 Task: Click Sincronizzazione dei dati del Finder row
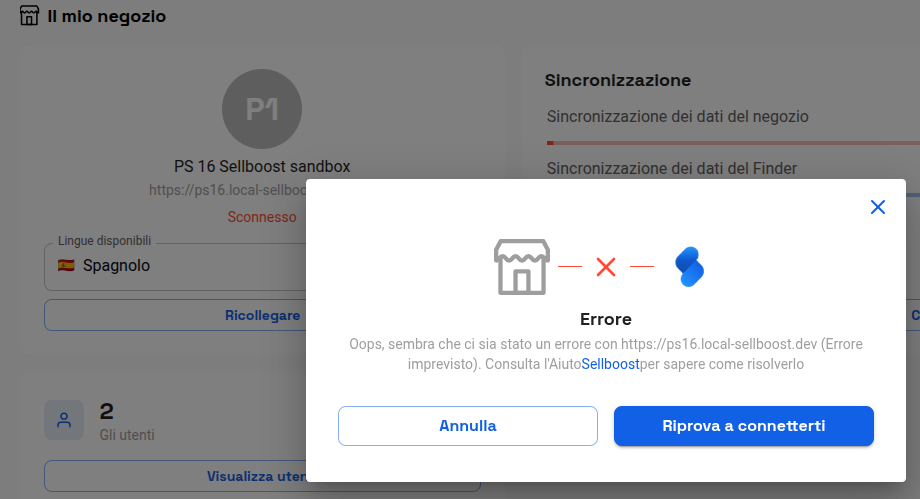point(672,168)
